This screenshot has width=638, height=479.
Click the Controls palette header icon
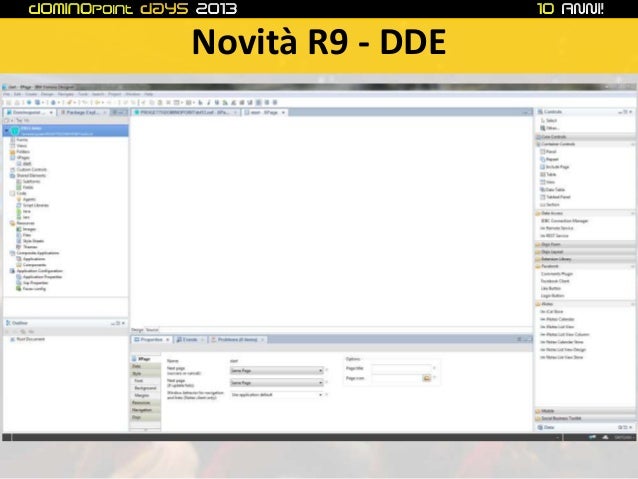540,112
